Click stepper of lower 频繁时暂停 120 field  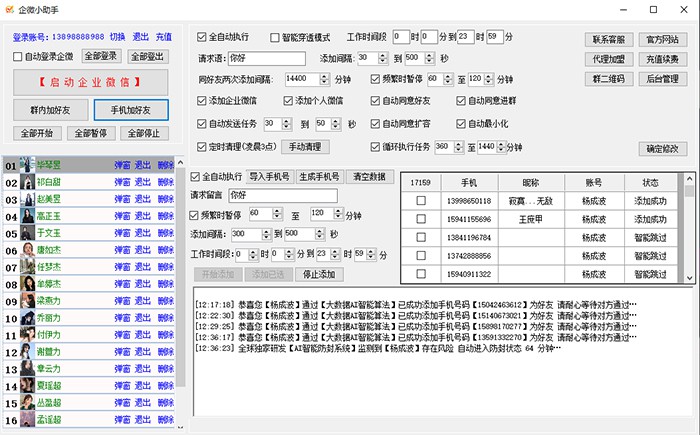pos(338,214)
